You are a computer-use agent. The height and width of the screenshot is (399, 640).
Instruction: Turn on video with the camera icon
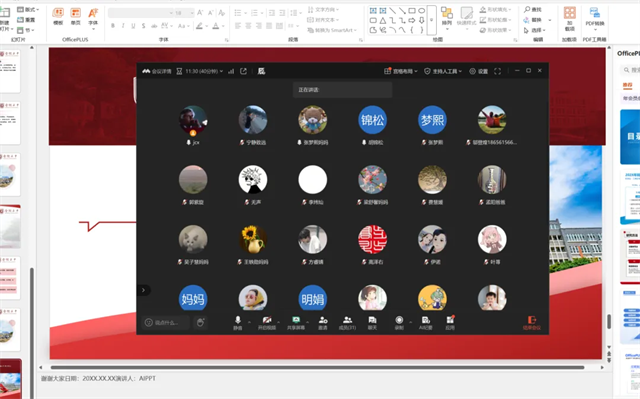point(267,322)
